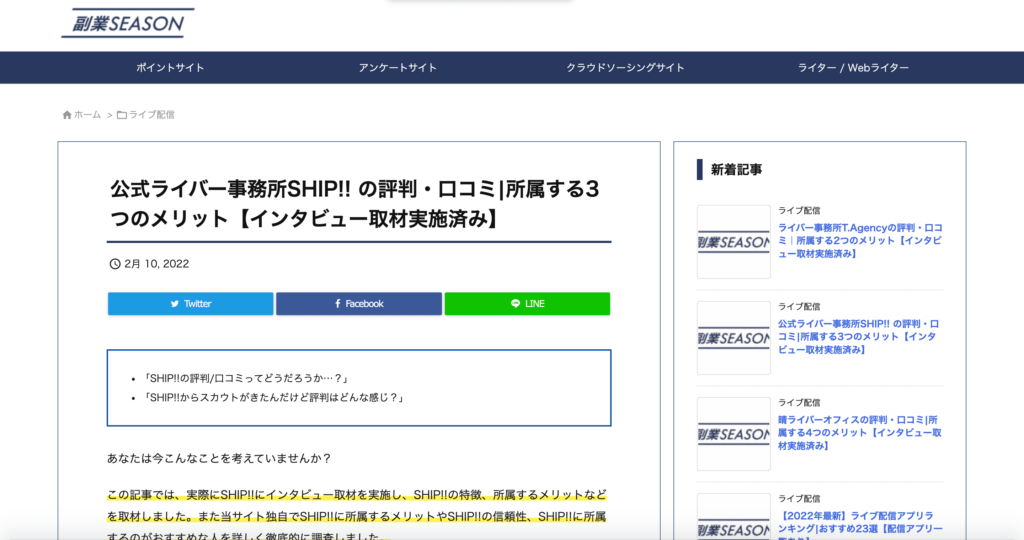Open the アンケートサイト menu item

coord(398,68)
